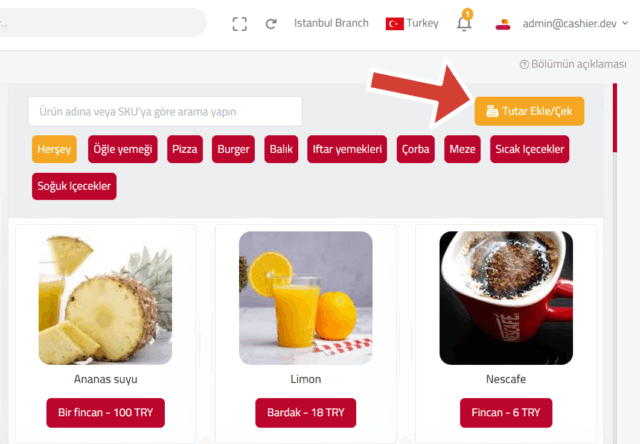Open the Istanbul Branch selector

click(x=331, y=23)
